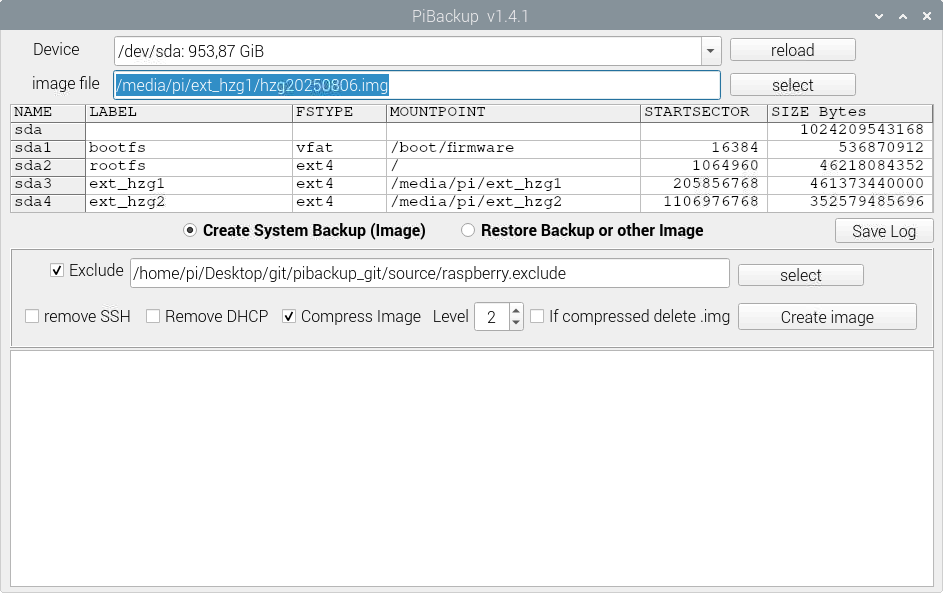Click size 536870912 cell
This screenshot has width=943, height=593.
point(850,149)
